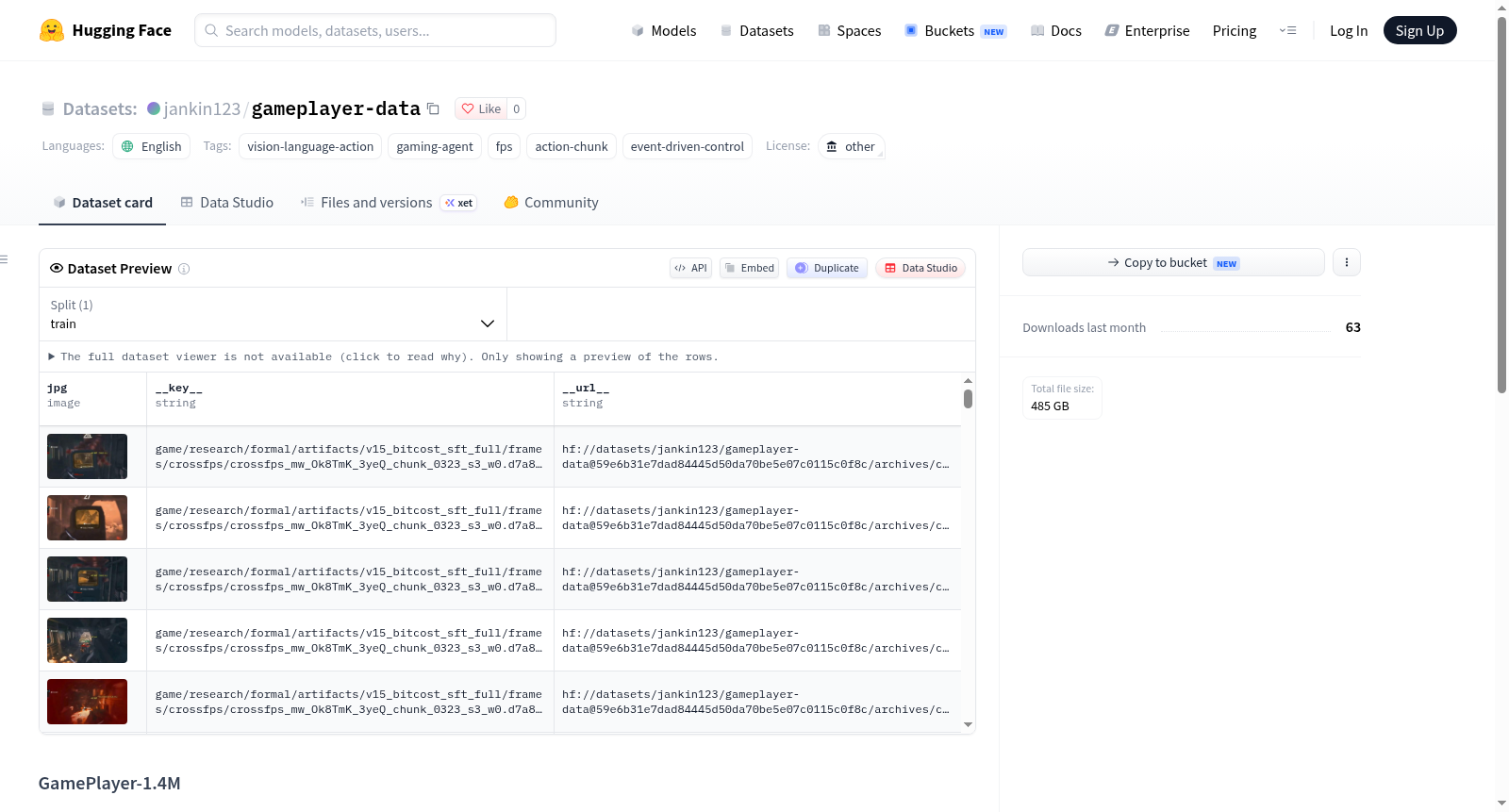Image resolution: width=1509 pixels, height=812 pixels.
Task: Switch to the Data Studio tab
Action: 227,203
